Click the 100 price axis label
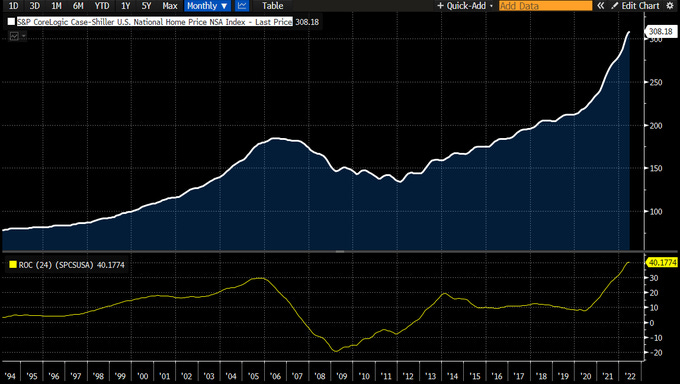Screen dimensions: 680x384 tap(656, 211)
